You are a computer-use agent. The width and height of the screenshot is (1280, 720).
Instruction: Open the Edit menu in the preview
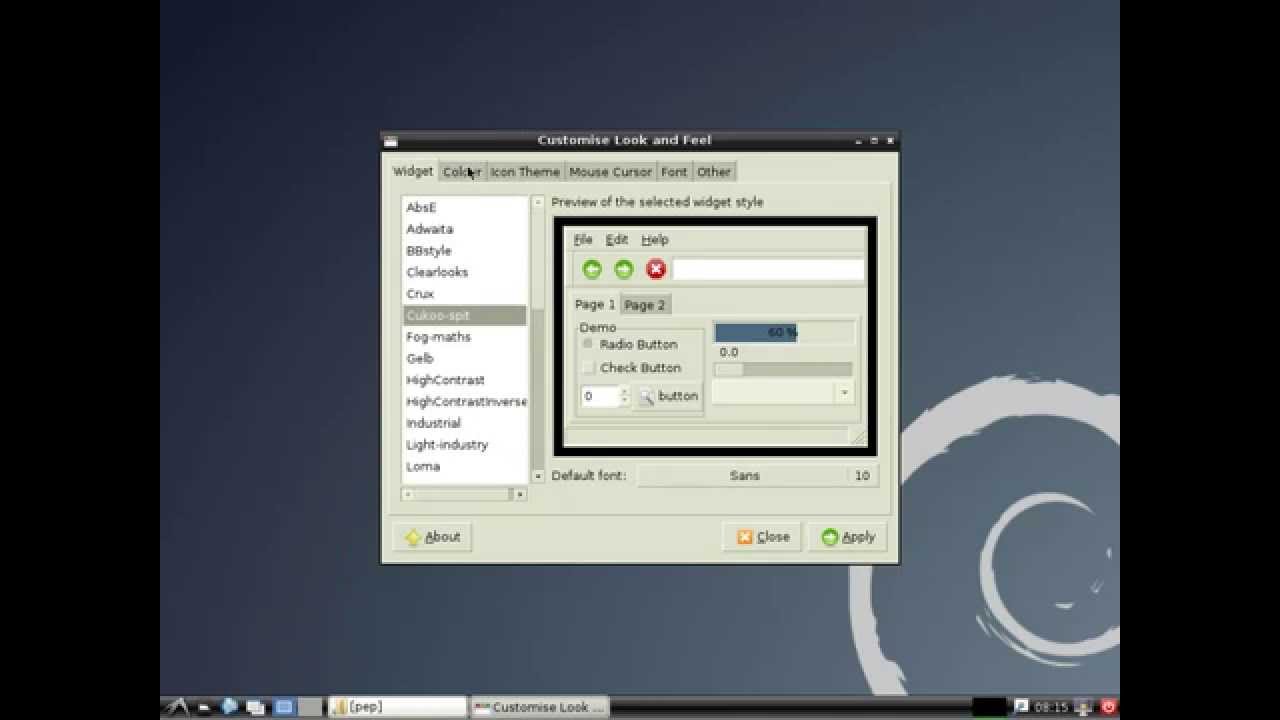tap(617, 240)
